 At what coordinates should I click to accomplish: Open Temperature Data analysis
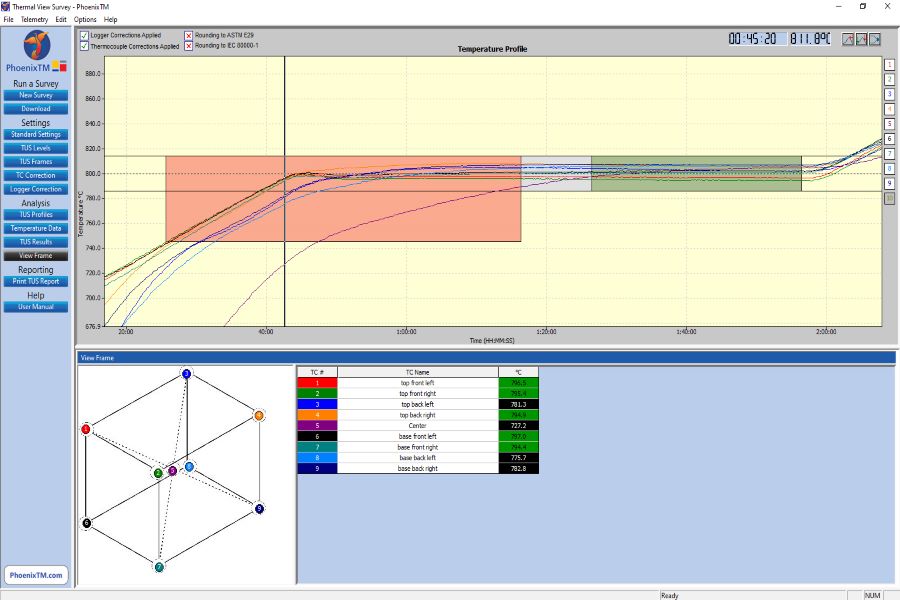(x=36, y=229)
